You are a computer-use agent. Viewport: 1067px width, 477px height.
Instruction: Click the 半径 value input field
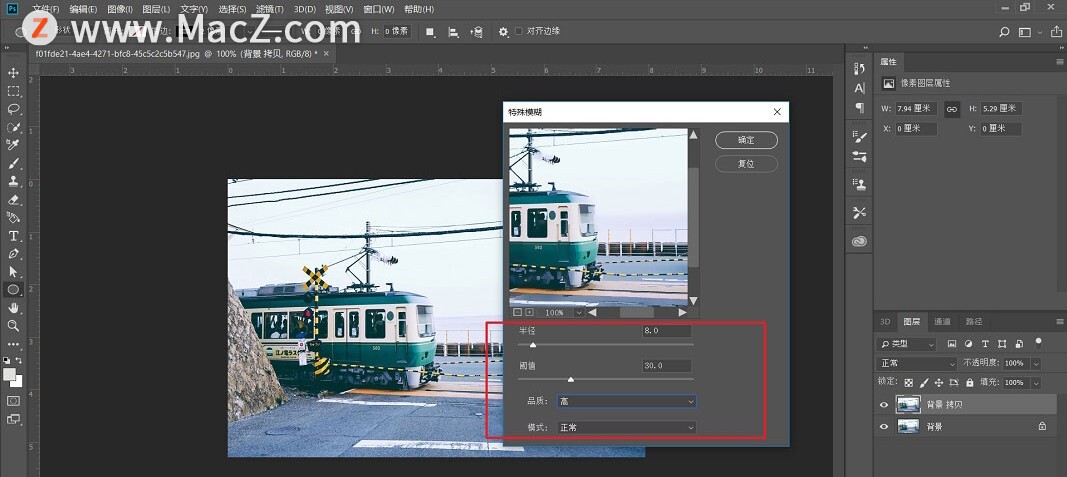point(666,331)
